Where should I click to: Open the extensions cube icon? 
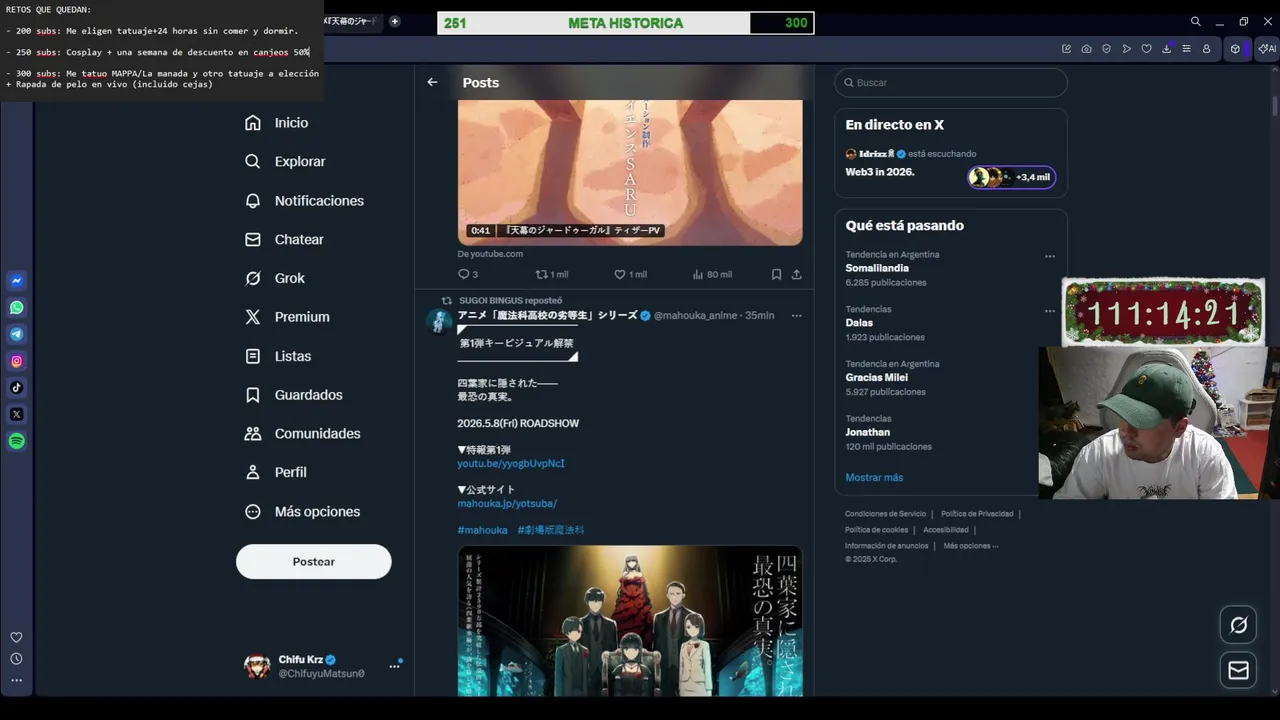point(1235,49)
